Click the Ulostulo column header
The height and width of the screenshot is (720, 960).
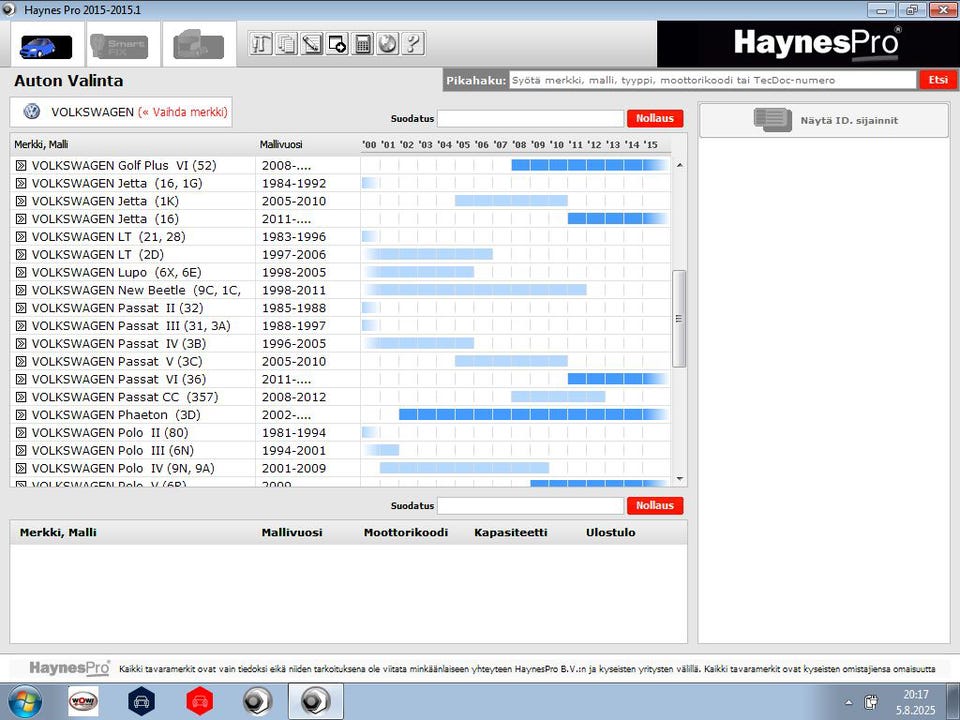point(610,532)
